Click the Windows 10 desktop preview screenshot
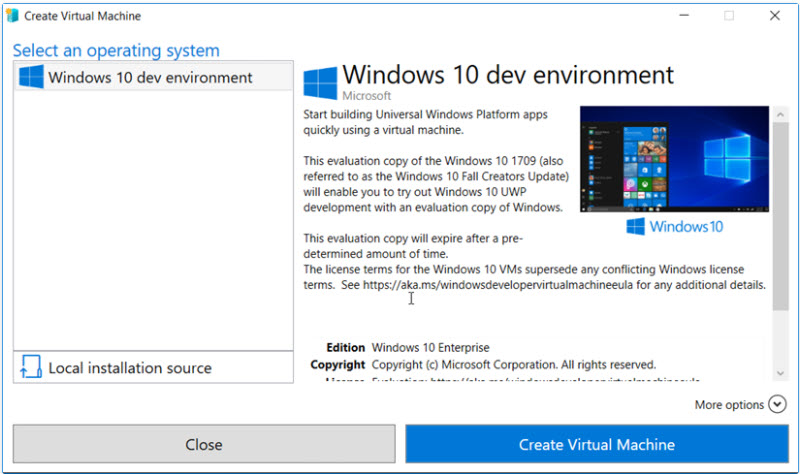The height and width of the screenshot is (474, 800). tap(674, 159)
